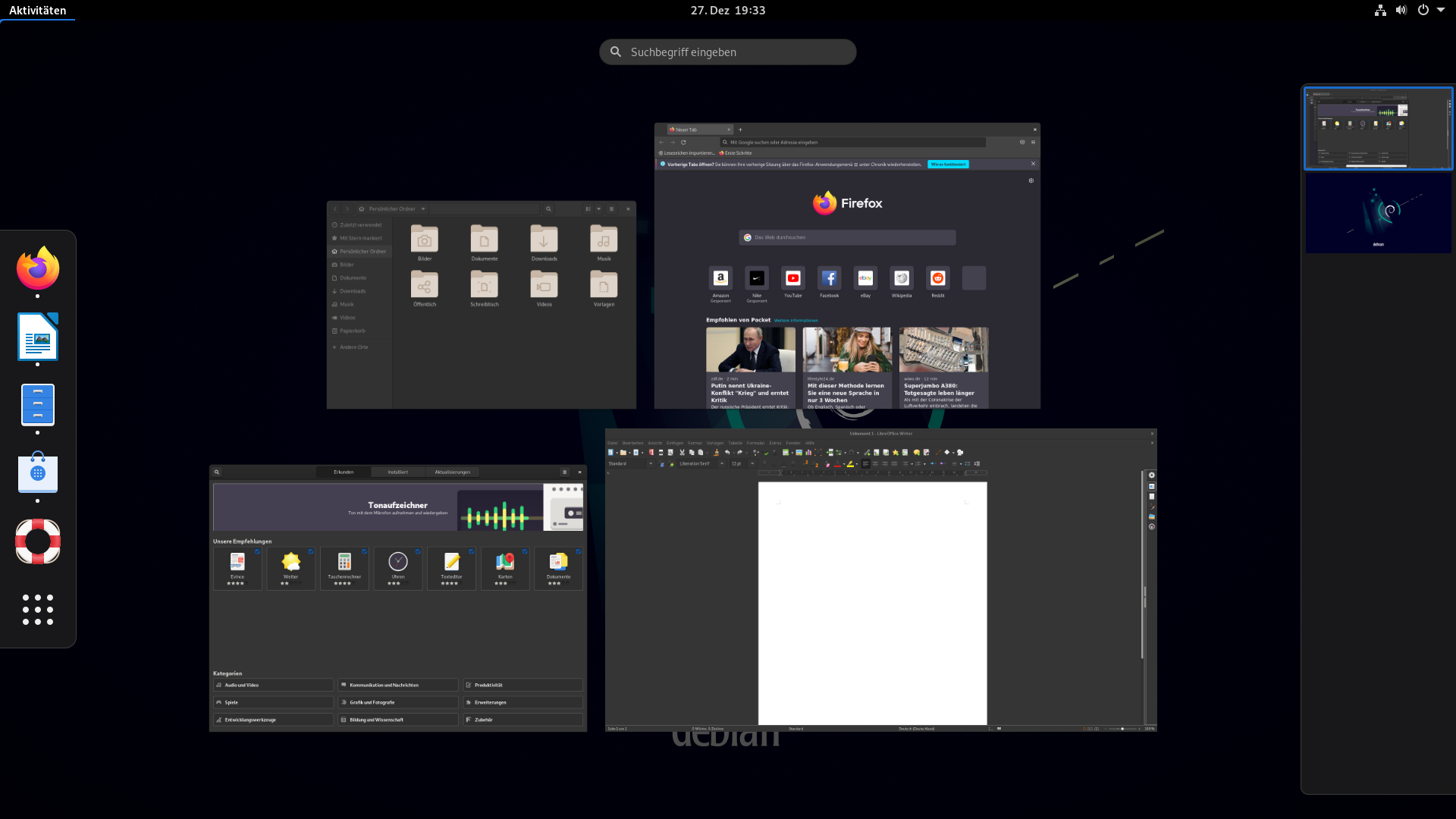Open the font size dropdown in Writer
This screenshot has height=819, width=1456.
click(752, 464)
